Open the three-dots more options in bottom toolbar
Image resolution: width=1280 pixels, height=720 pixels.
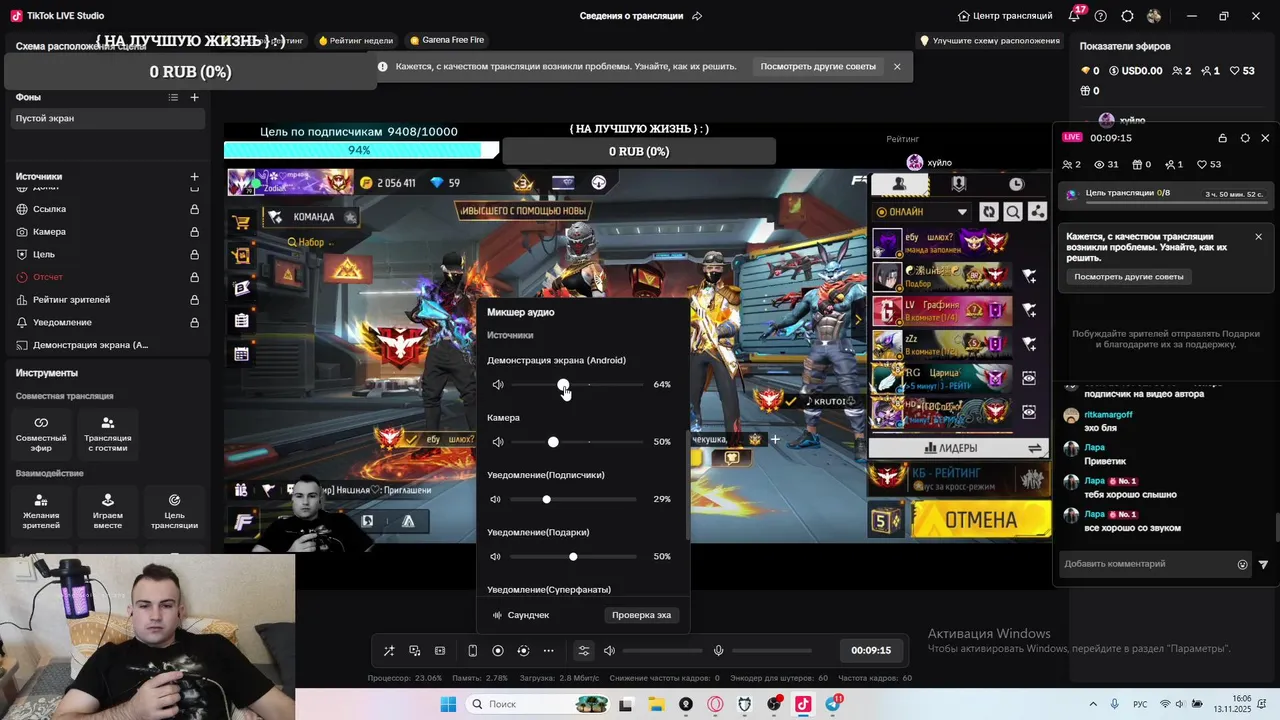click(548, 651)
